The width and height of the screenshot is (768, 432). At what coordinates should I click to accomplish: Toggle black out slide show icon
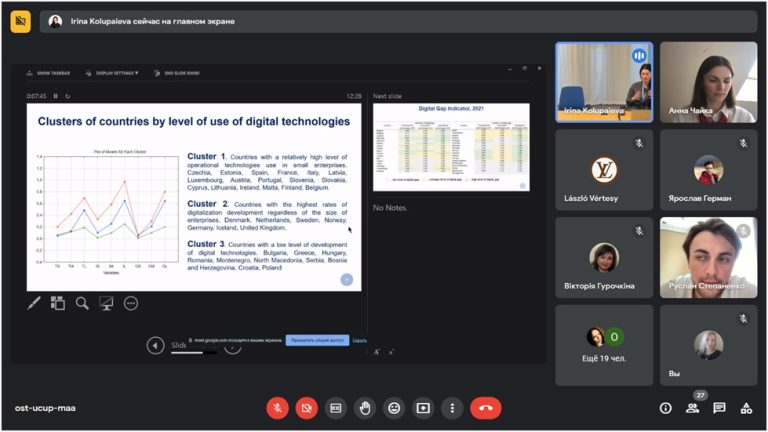106,303
